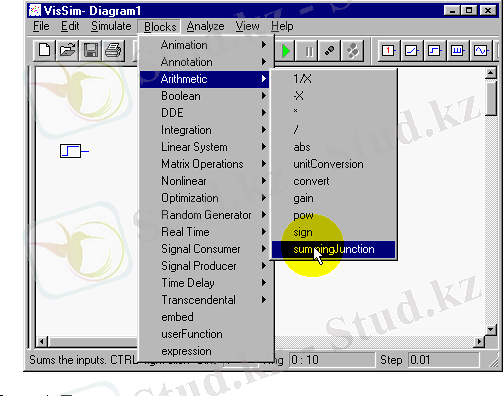Viewport: 503px width, 396px height.
Task: Insert a step block from toolbar
Action: tap(435, 51)
